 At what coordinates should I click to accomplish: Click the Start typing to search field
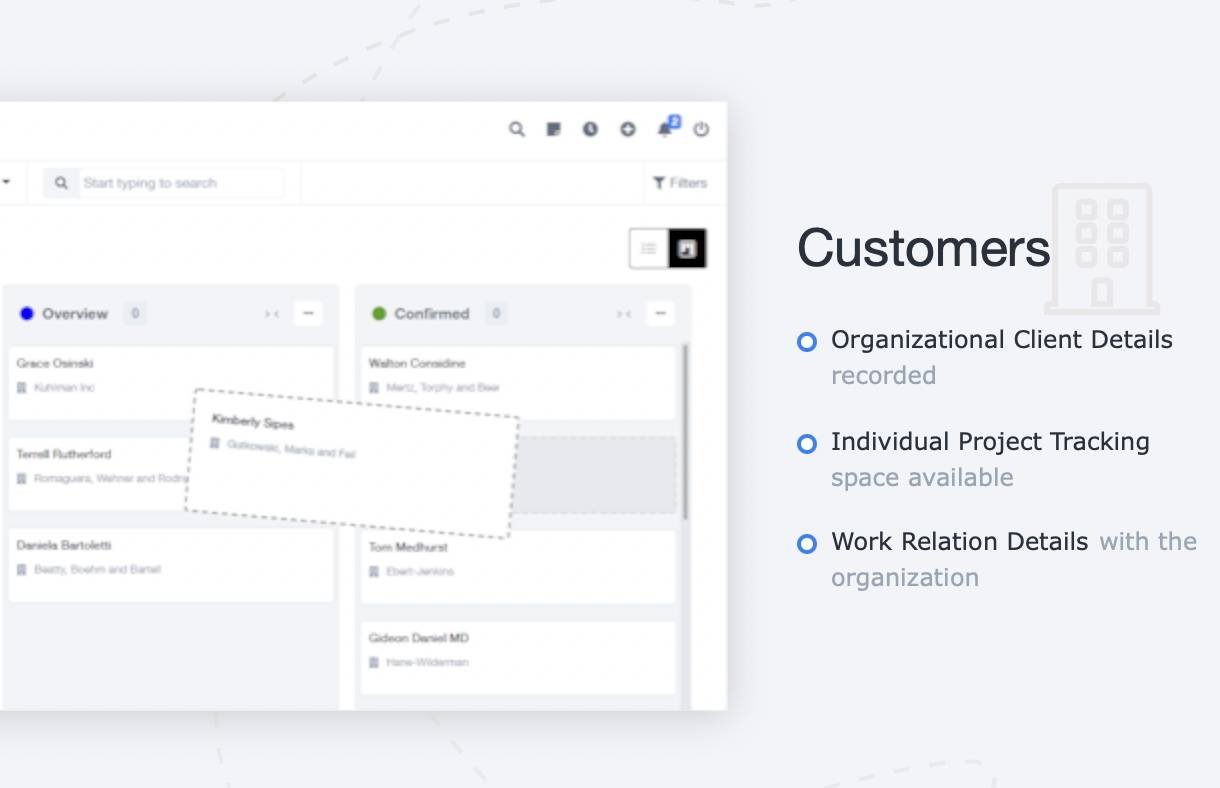tap(180, 183)
